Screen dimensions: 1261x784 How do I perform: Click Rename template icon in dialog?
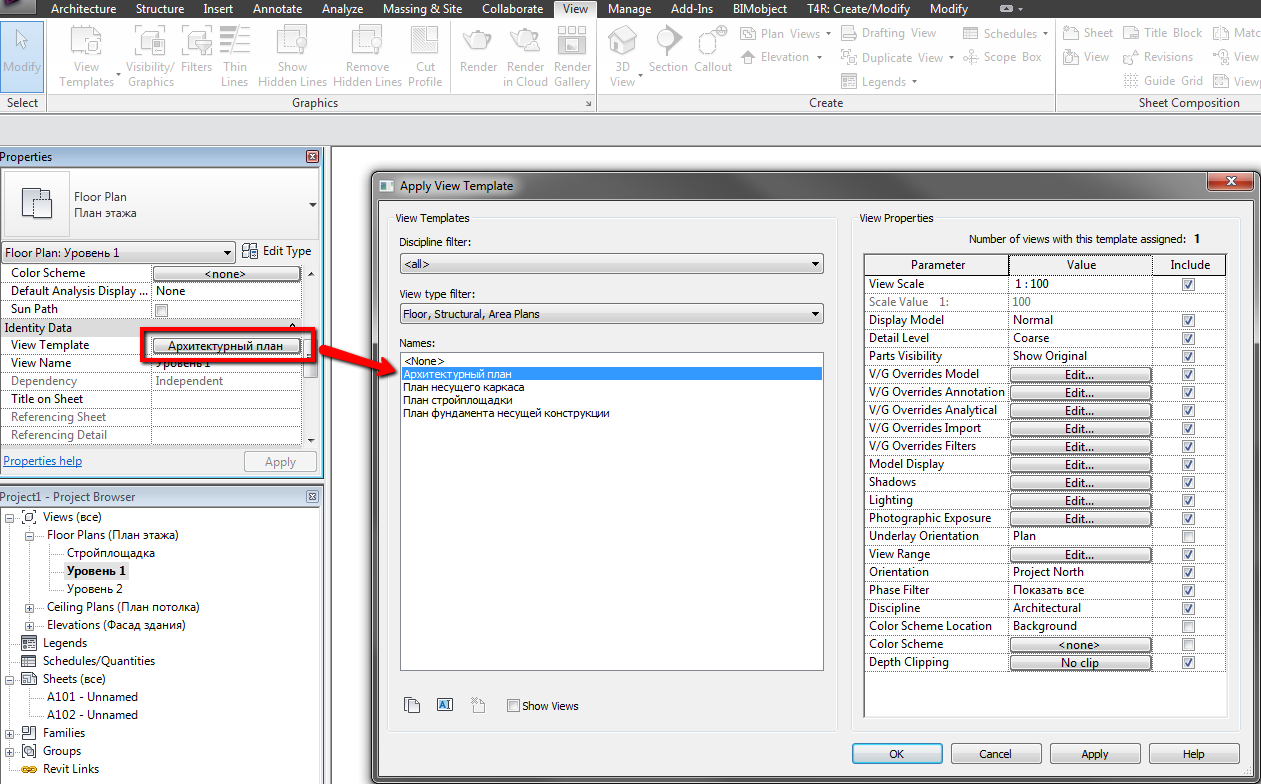tap(445, 705)
